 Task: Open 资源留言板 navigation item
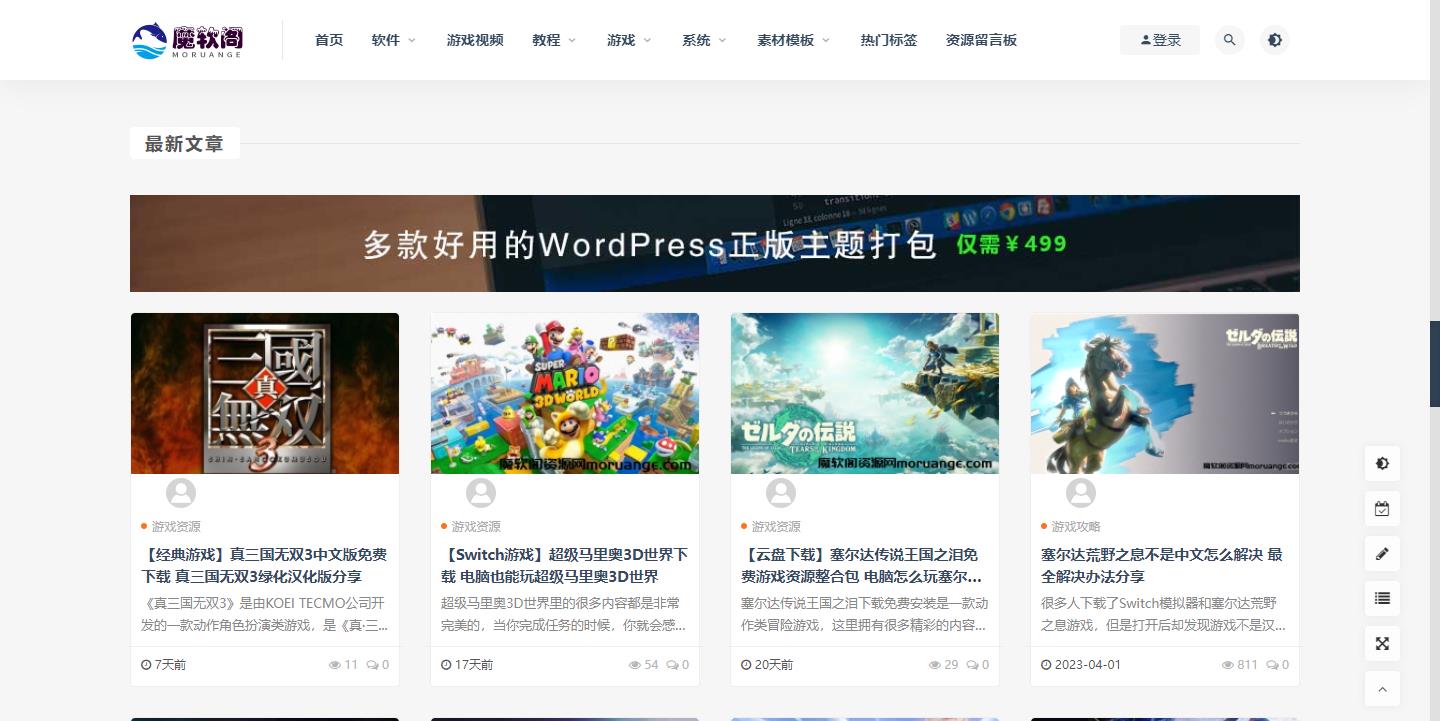click(982, 40)
